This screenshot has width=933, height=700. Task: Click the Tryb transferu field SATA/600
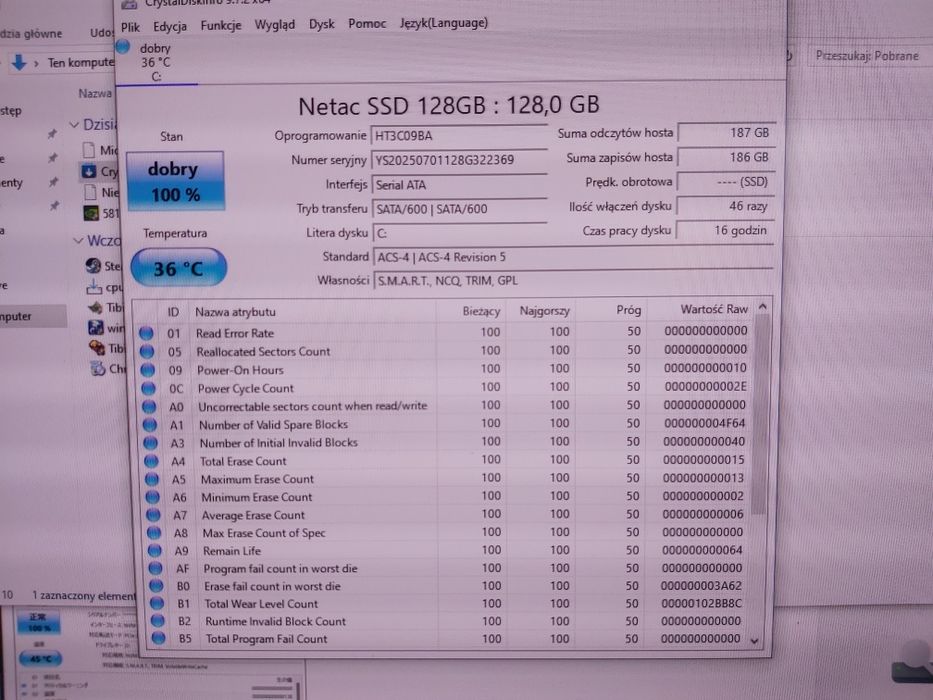pyautogui.click(x=459, y=210)
